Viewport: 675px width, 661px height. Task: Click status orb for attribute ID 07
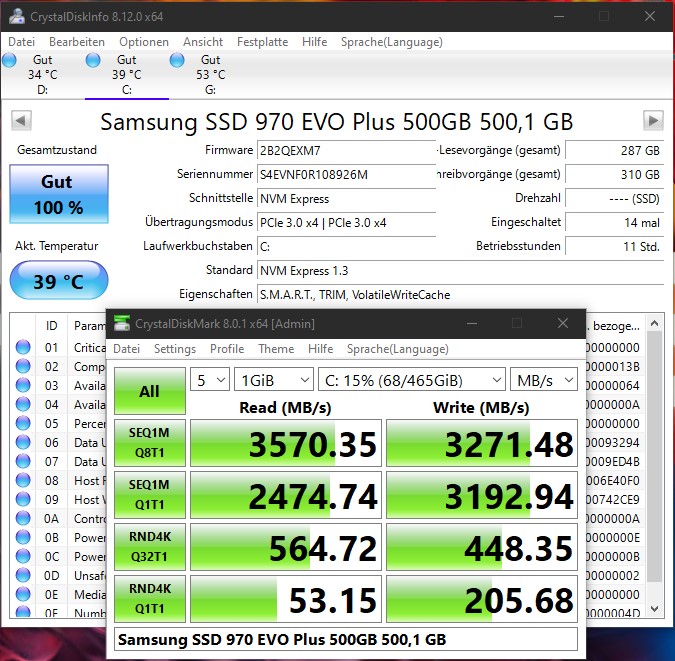click(23, 461)
